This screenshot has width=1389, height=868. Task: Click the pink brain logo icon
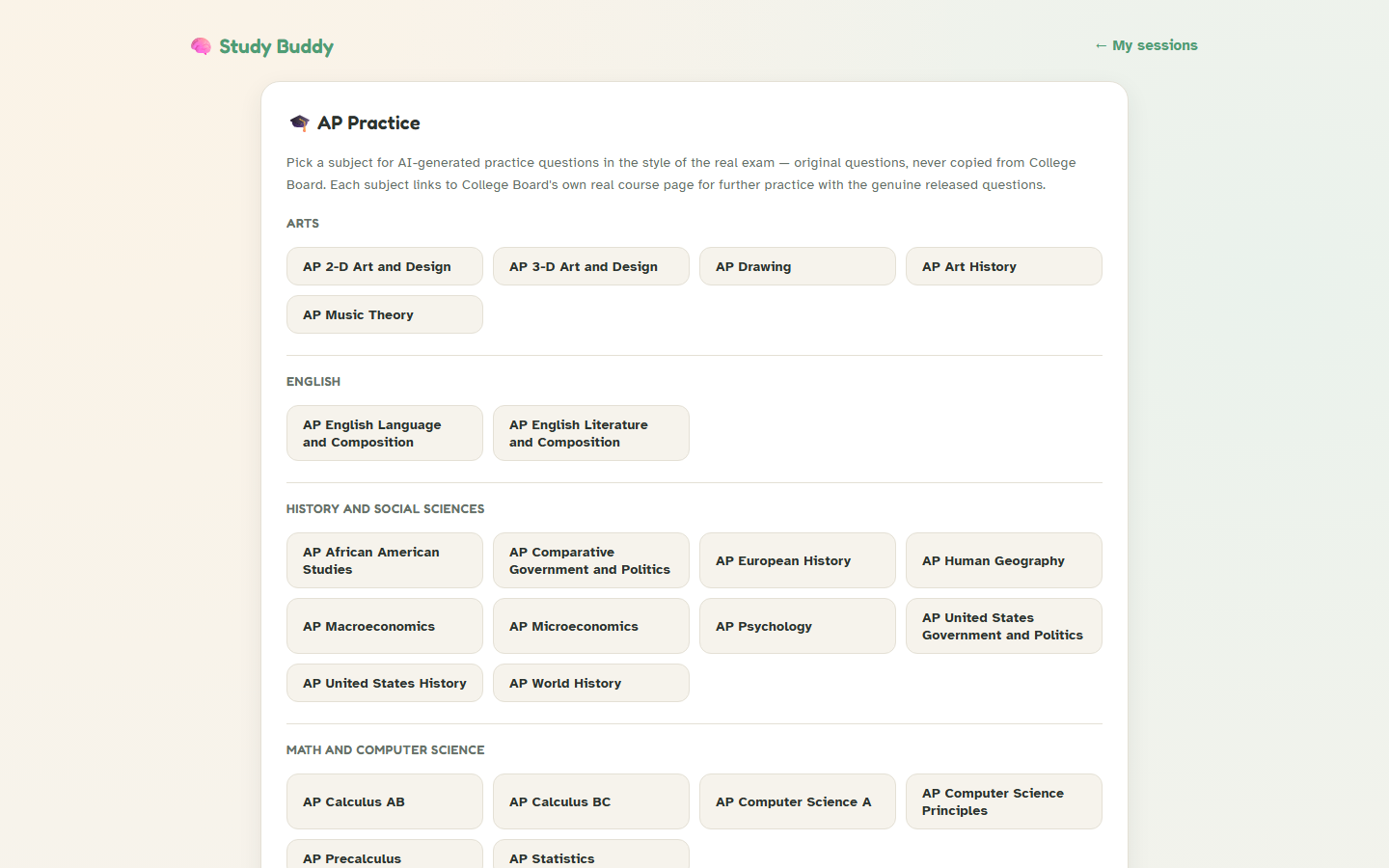click(x=201, y=46)
